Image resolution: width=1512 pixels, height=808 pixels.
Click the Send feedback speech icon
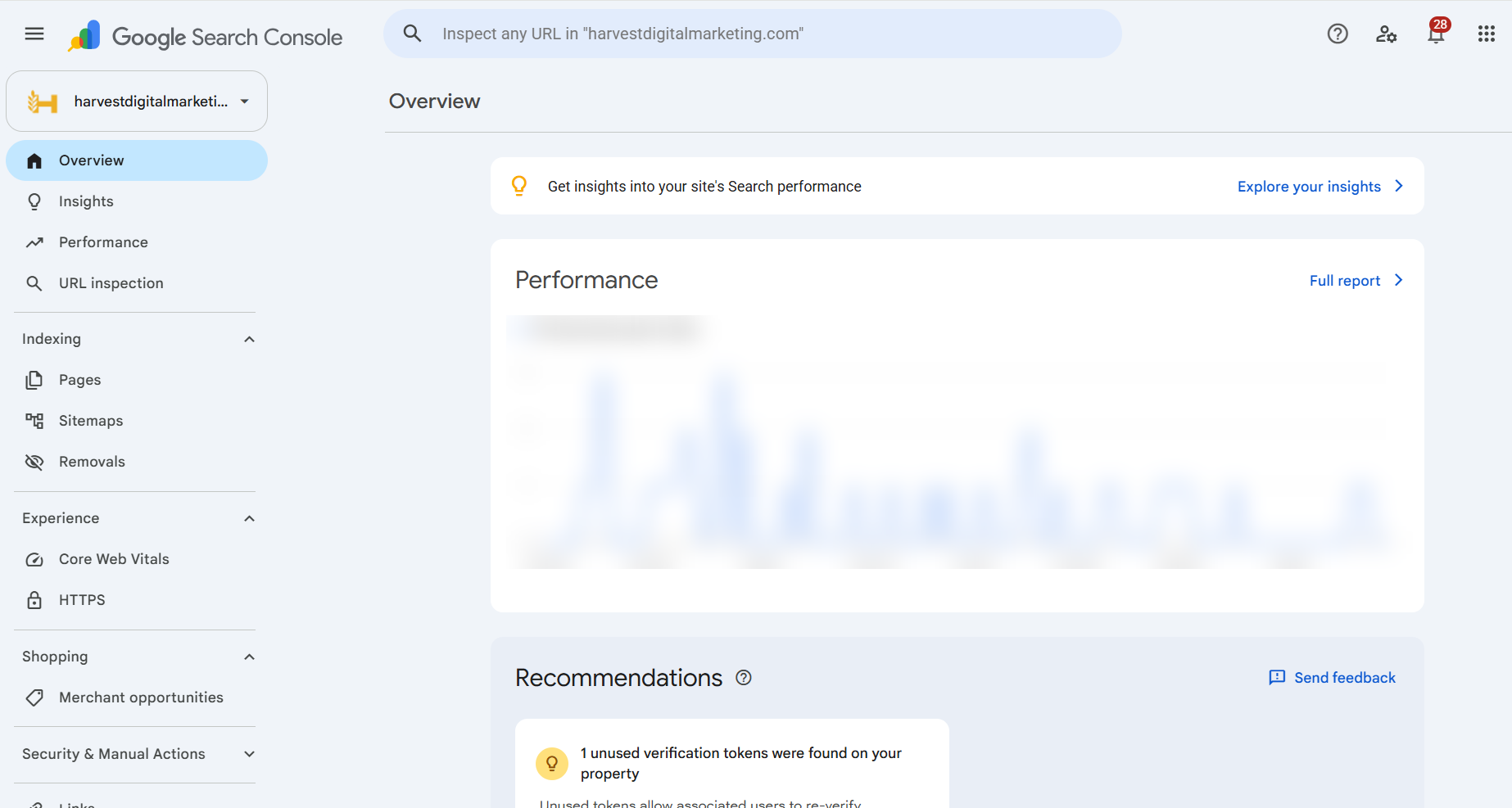tap(1277, 678)
